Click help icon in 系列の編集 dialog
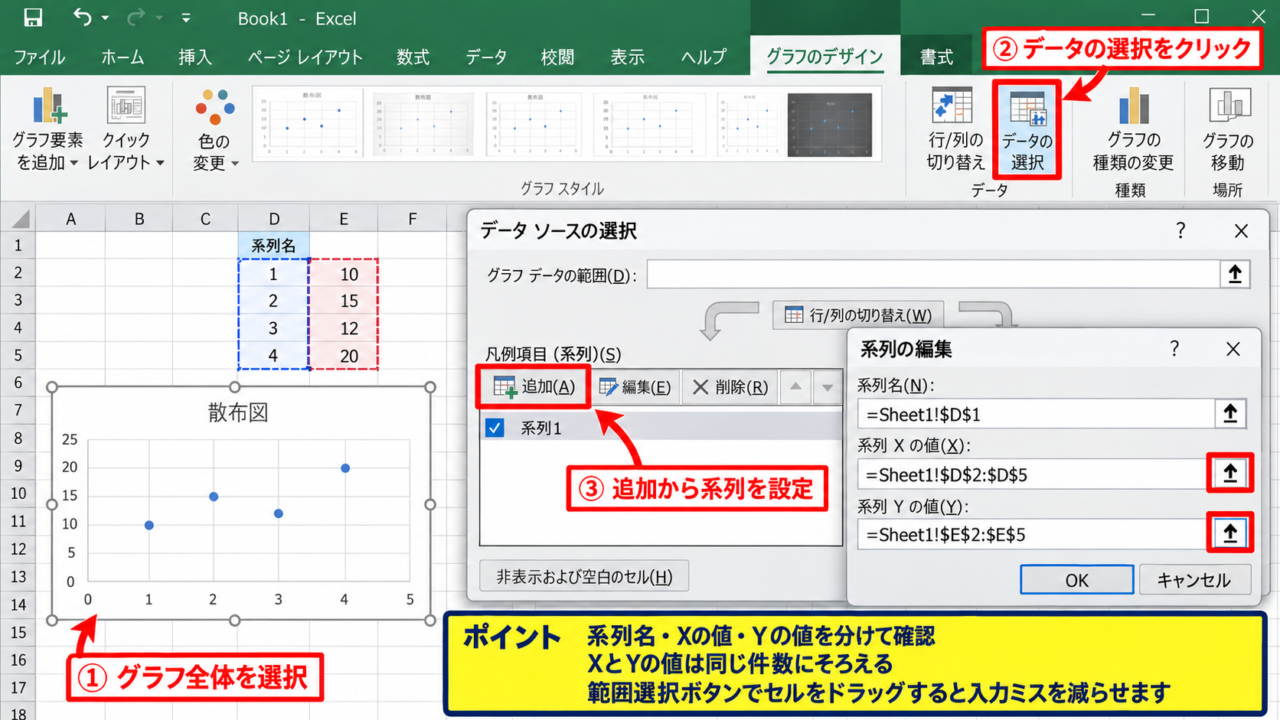1280x720 pixels. tap(1176, 348)
